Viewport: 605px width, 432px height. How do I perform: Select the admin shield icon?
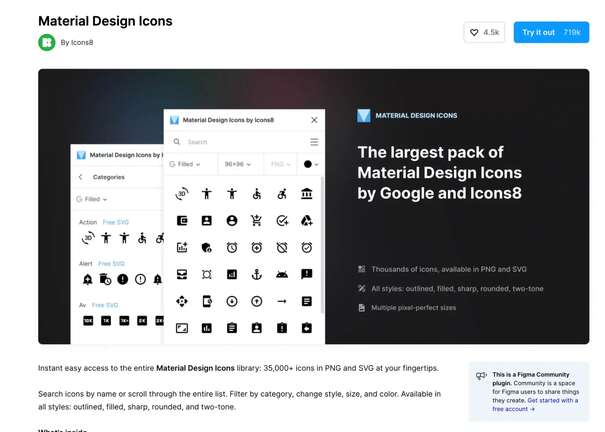206,247
